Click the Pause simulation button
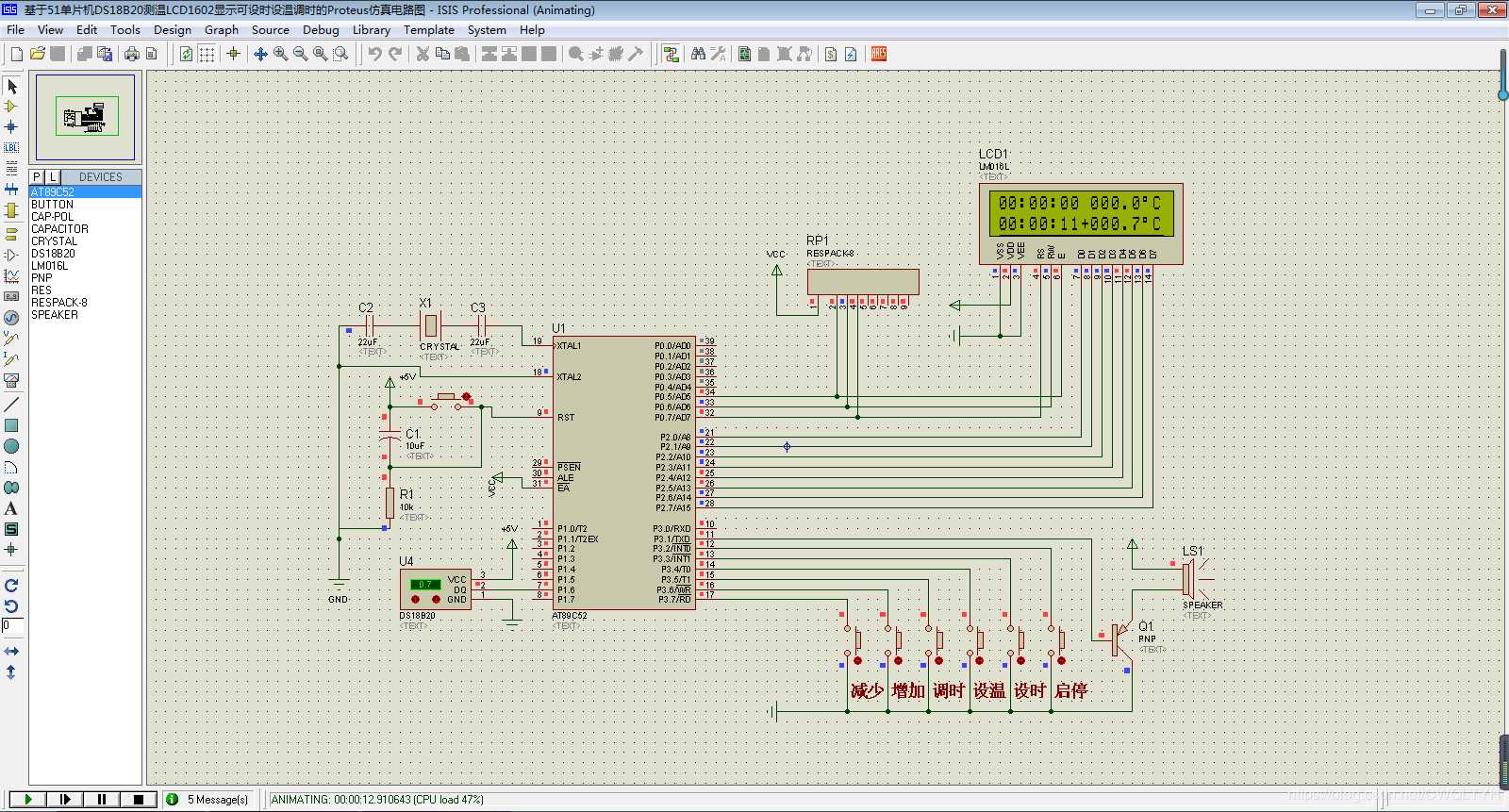 101,799
